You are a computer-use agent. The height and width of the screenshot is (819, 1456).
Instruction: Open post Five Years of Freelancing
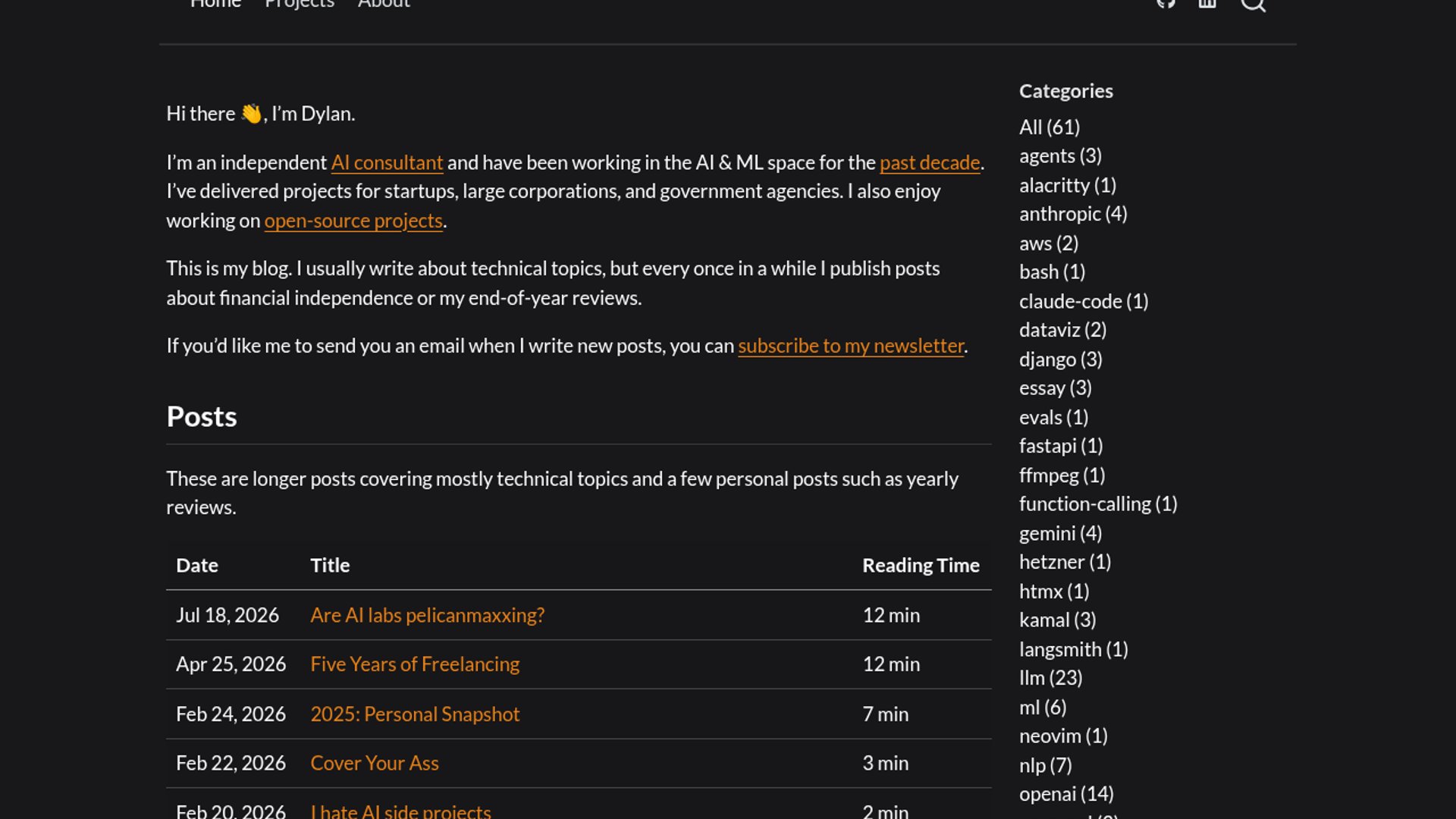[x=415, y=664]
